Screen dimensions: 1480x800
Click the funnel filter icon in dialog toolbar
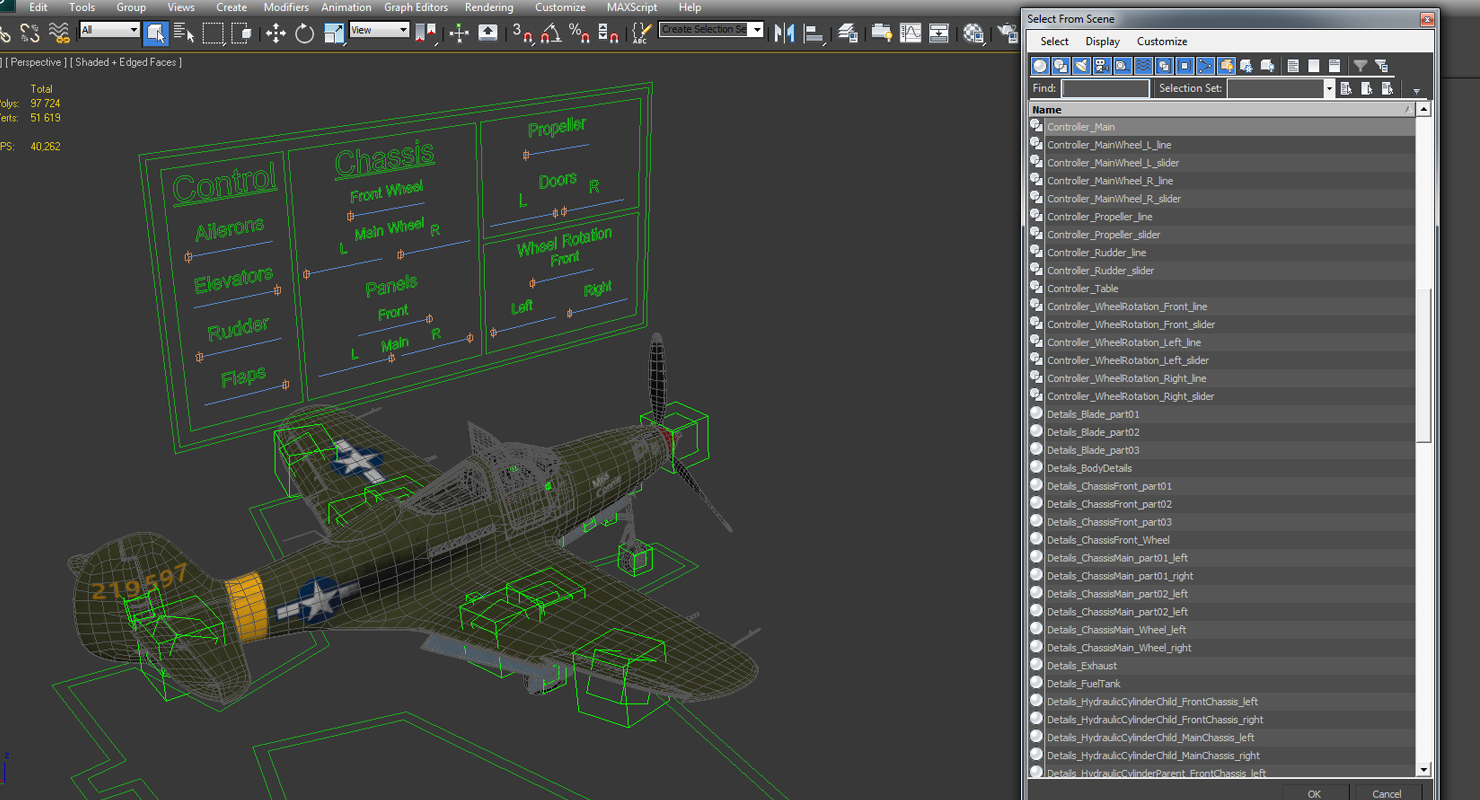(x=1360, y=66)
